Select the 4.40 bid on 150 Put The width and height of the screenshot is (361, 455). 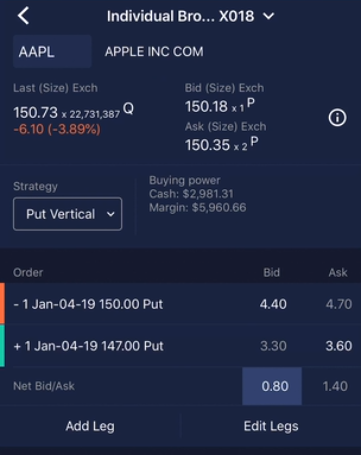coord(273,304)
